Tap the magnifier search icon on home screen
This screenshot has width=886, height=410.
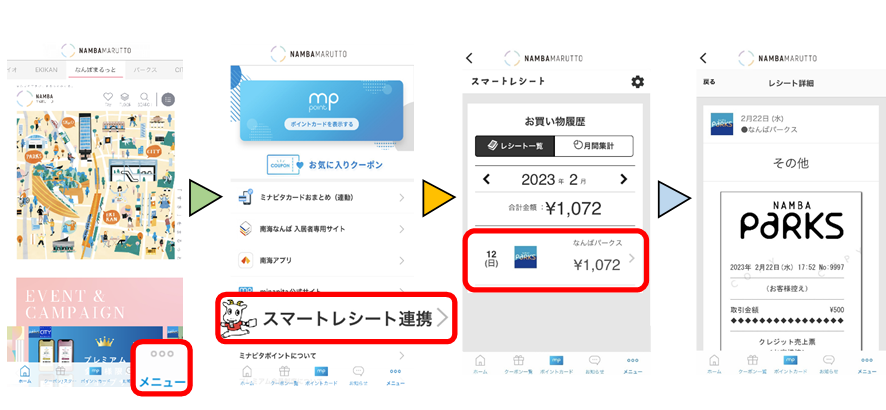tap(145, 97)
